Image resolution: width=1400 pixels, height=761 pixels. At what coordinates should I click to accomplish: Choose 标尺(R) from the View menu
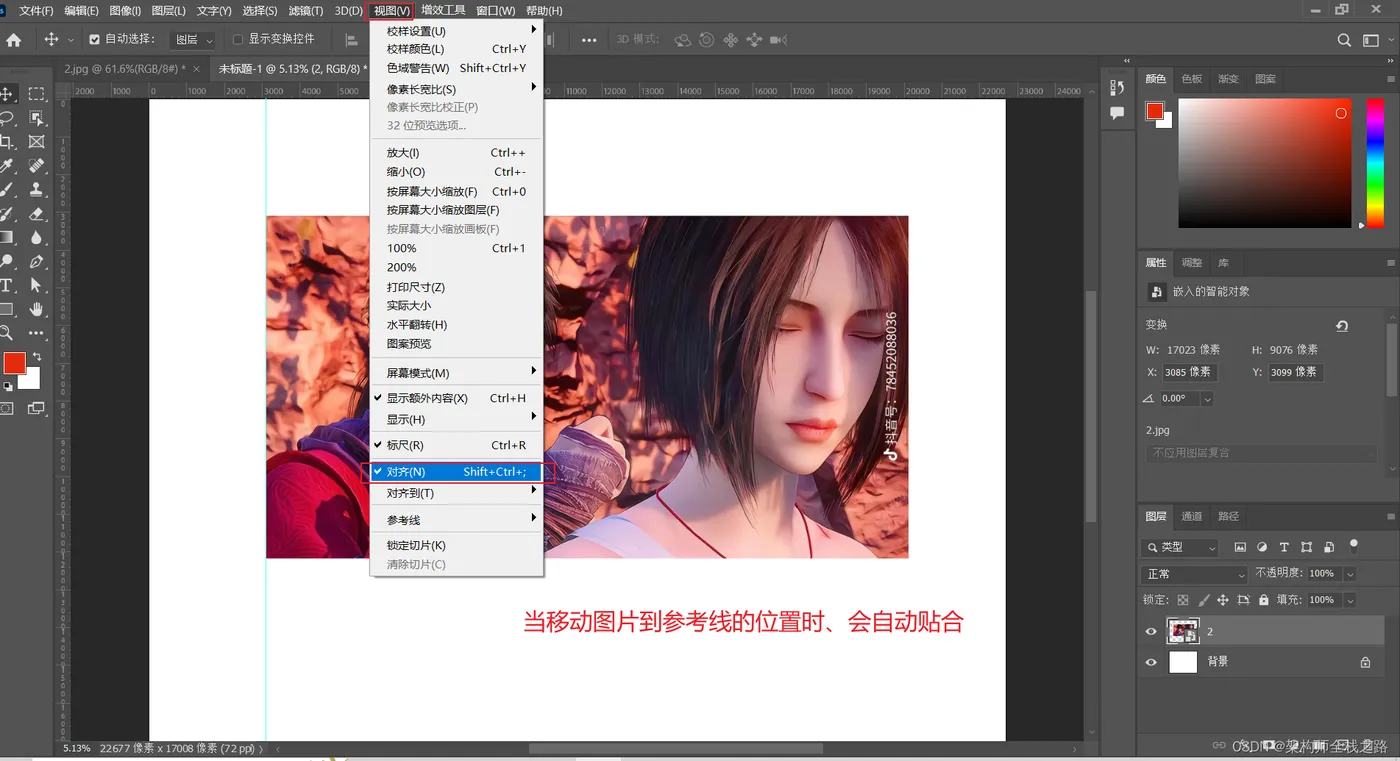tap(456, 445)
